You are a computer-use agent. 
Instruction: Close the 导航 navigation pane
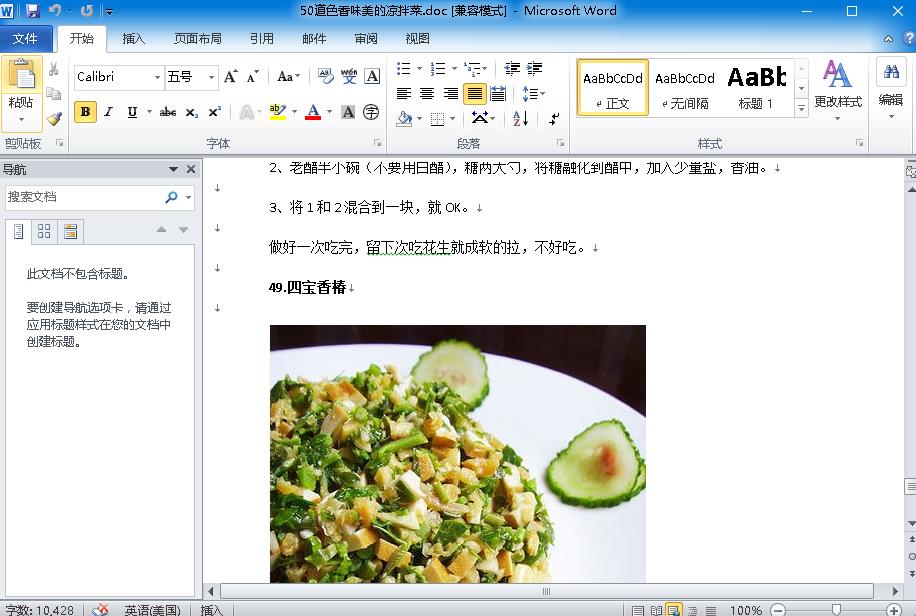point(190,169)
